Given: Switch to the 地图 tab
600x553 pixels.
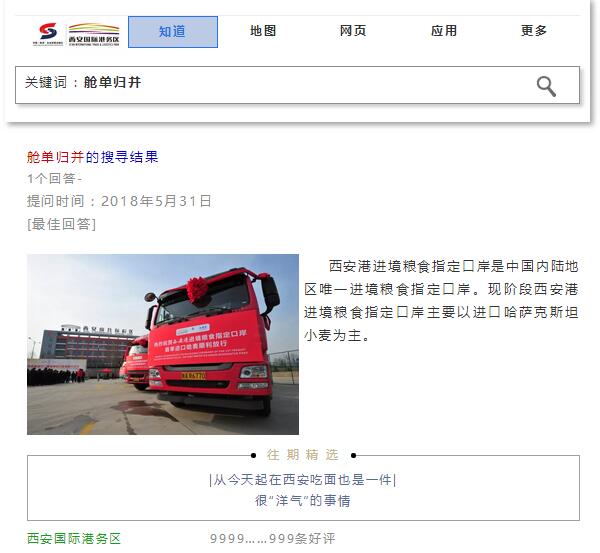Looking at the screenshot, I should pyautogui.click(x=263, y=31).
